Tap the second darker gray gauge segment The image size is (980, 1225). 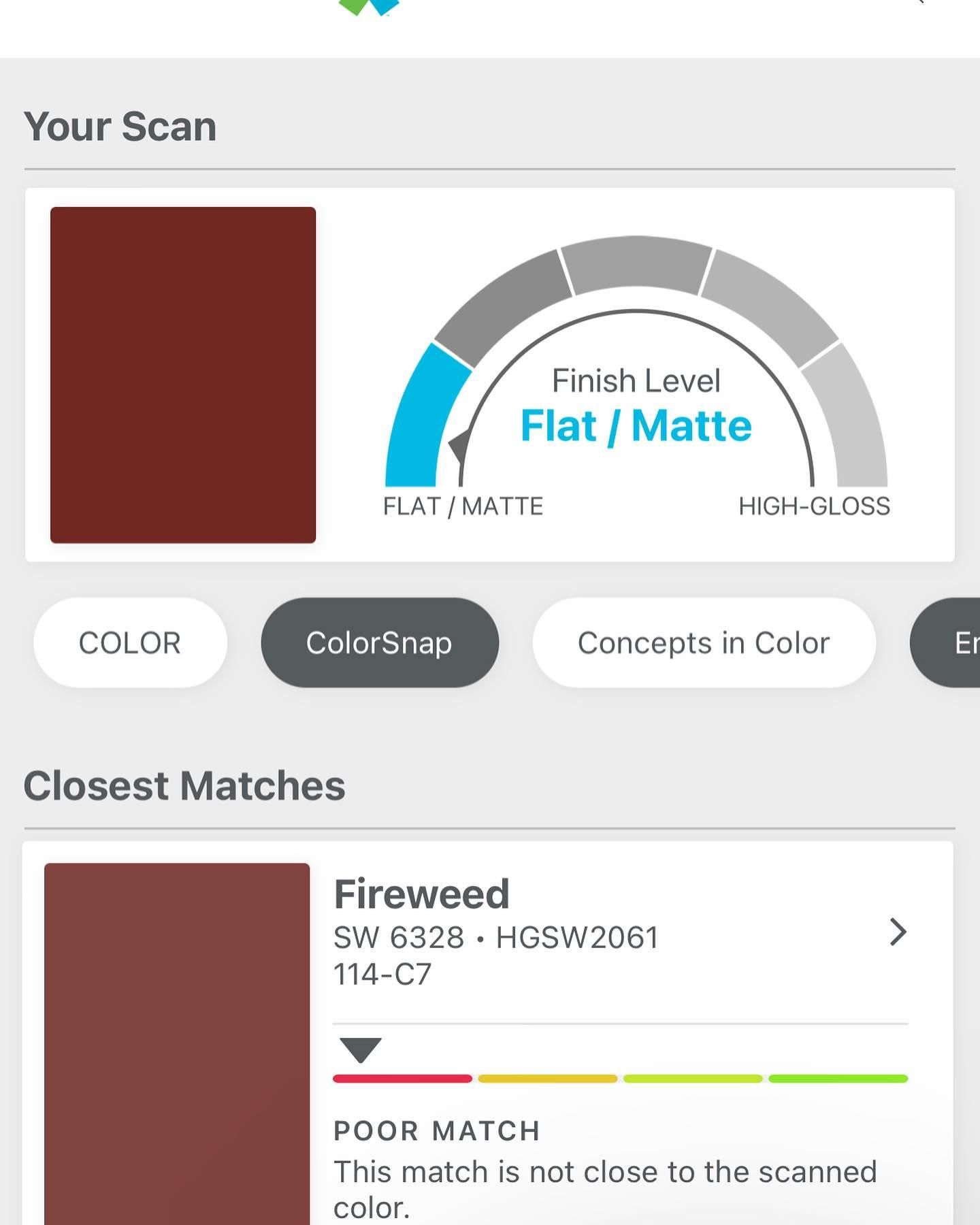[504, 306]
